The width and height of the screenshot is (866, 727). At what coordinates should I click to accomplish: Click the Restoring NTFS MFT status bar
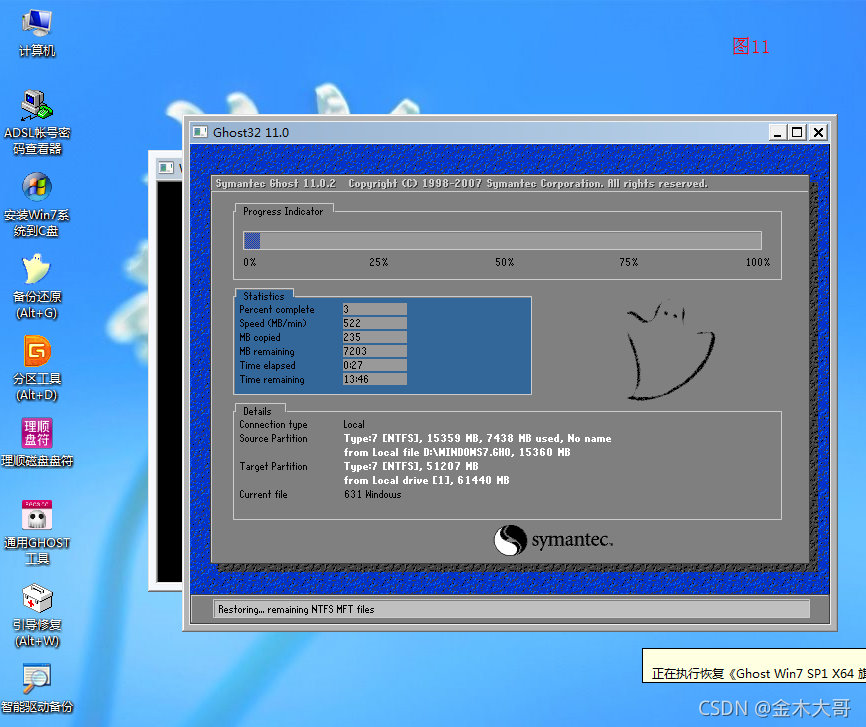(x=511, y=609)
